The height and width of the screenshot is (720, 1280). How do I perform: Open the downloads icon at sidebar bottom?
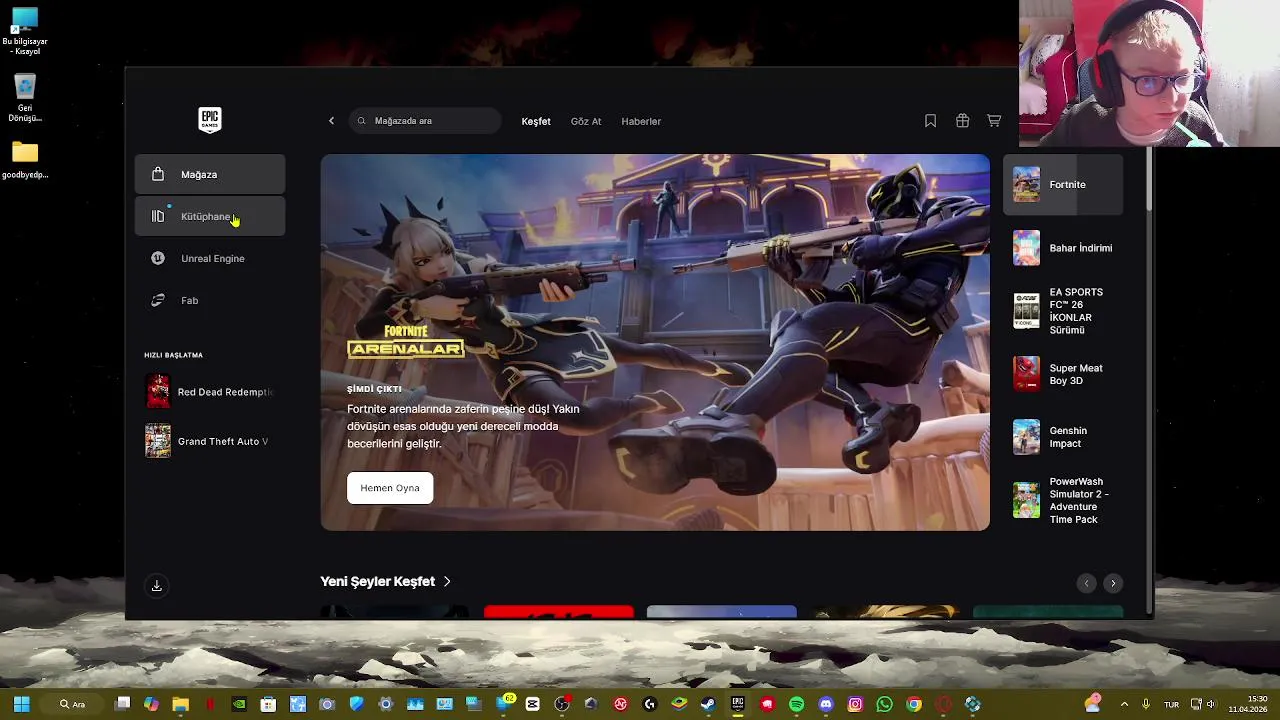coord(157,586)
